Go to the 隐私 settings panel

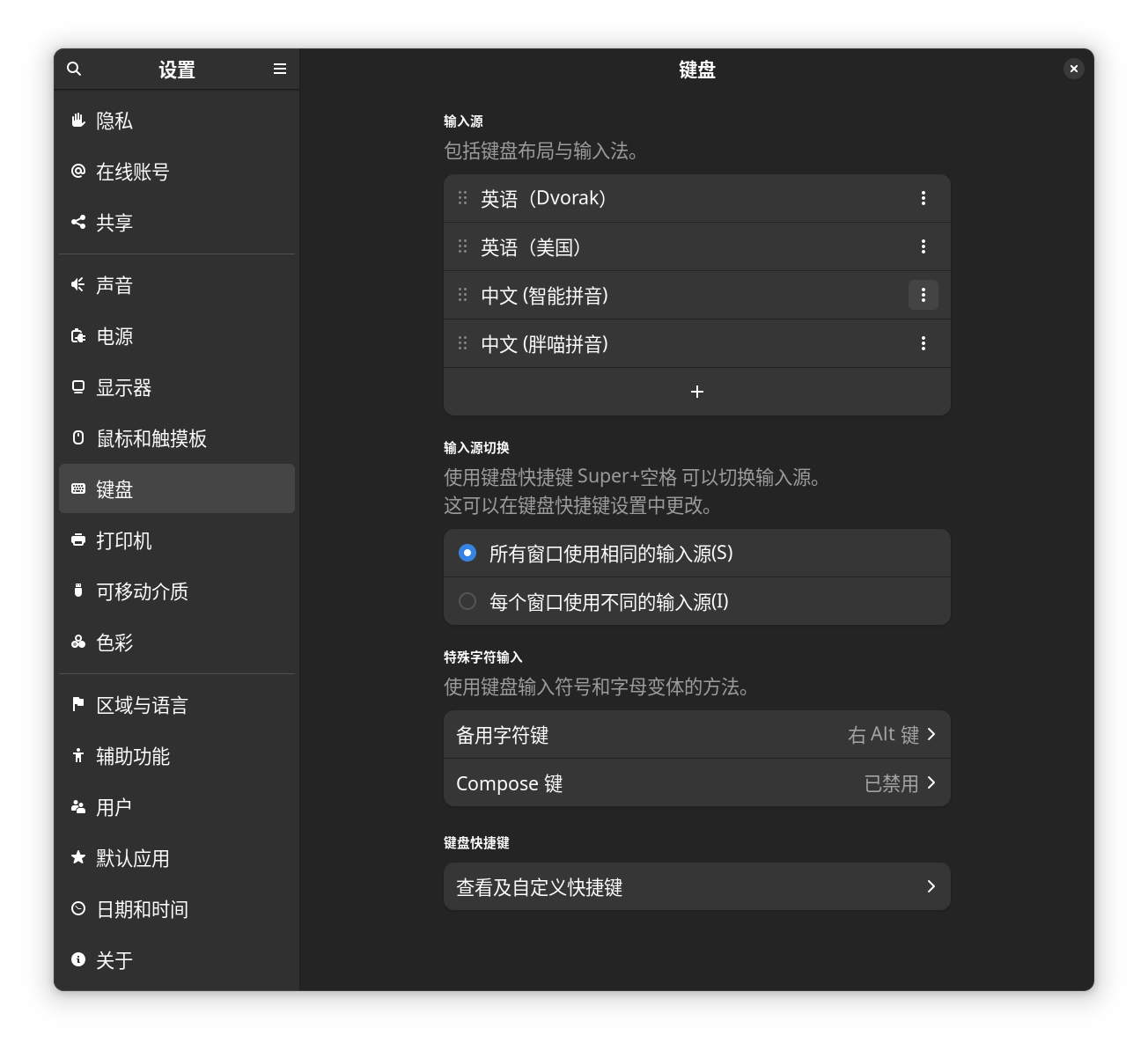(x=177, y=121)
